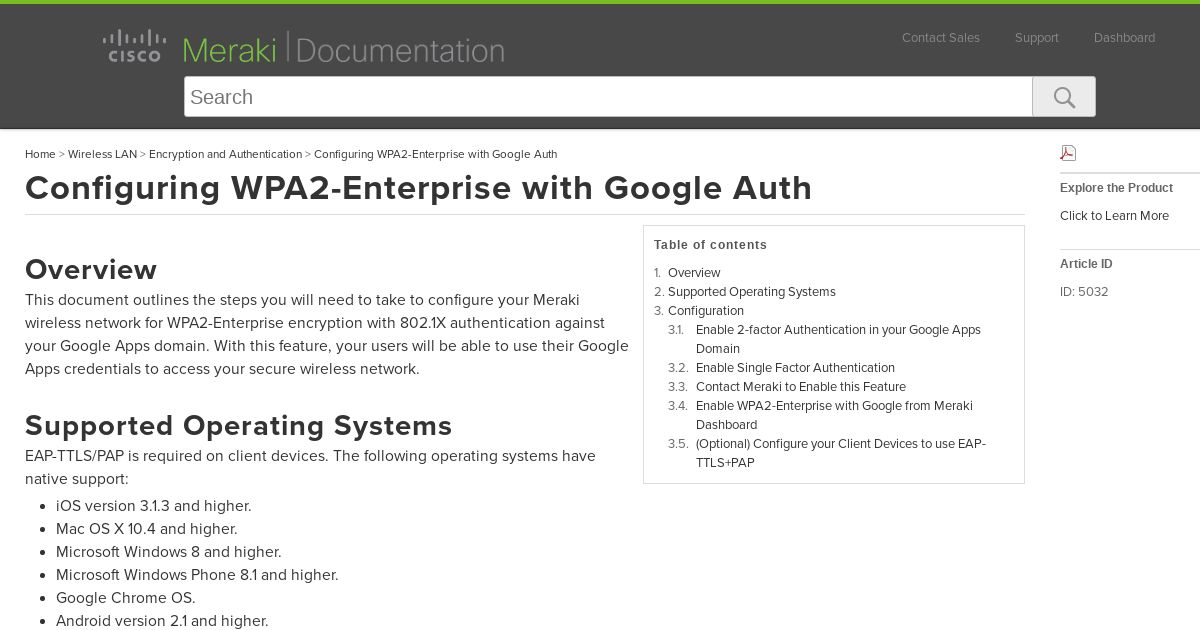Click the Table of contents title
Image resolution: width=1200 pixels, height=630 pixels.
(x=710, y=245)
